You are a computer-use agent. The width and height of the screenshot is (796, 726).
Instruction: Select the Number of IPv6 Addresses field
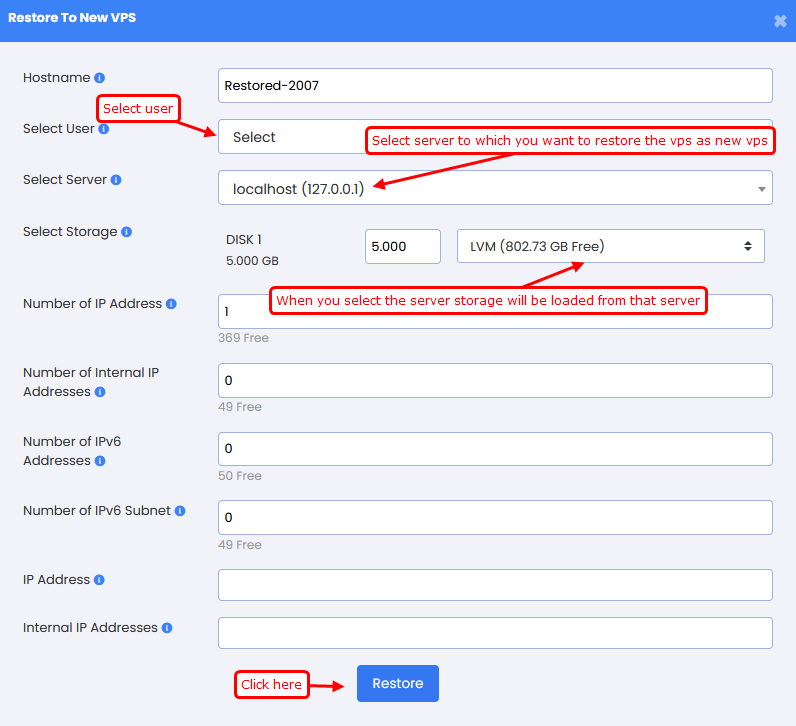495,450
